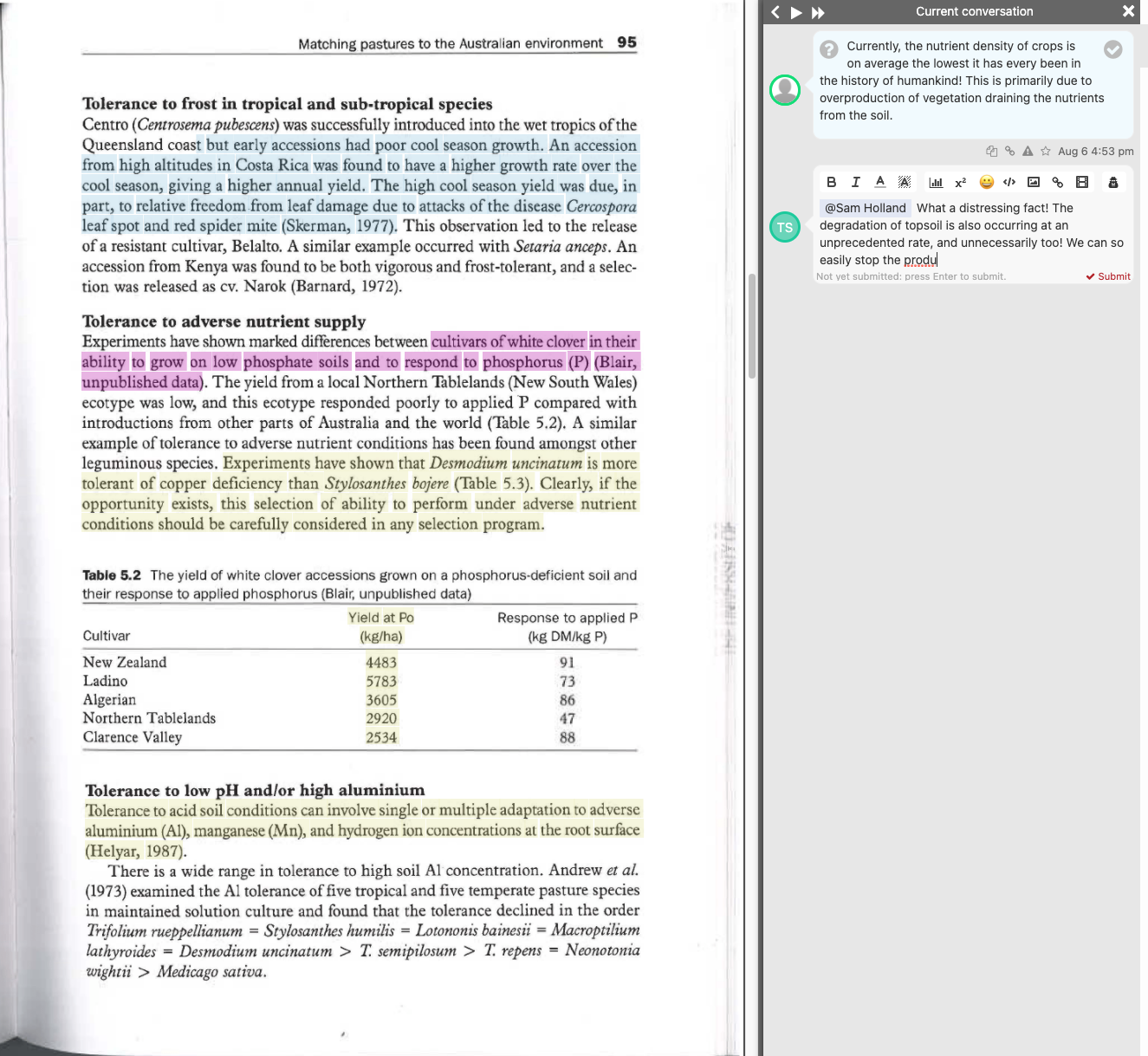Submit the reply comment
This screenshot has height=1056, width=1148.
click(x=1108, y=276)
